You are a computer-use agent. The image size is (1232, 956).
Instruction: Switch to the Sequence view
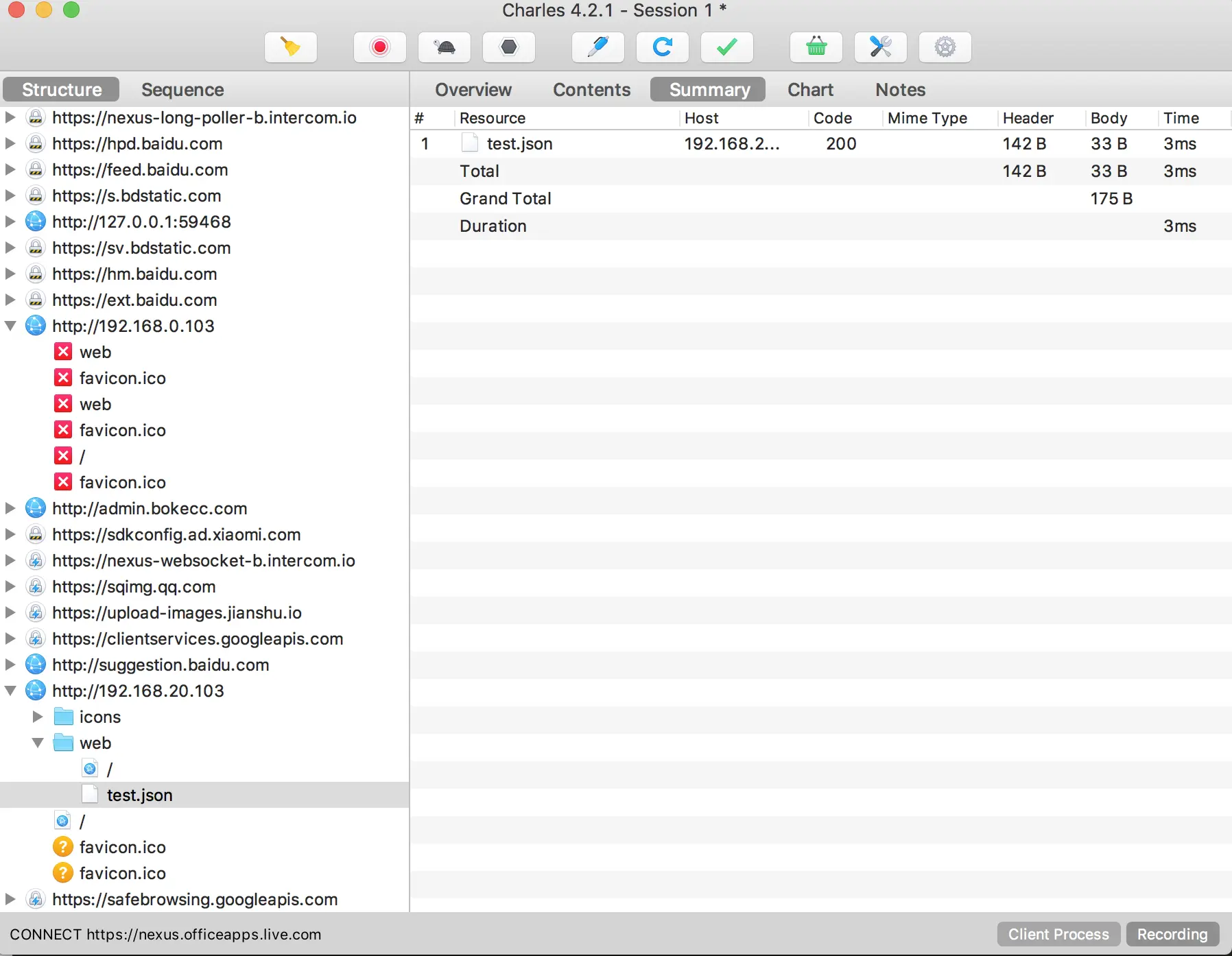pyautogui.click(x=182, y=90)
